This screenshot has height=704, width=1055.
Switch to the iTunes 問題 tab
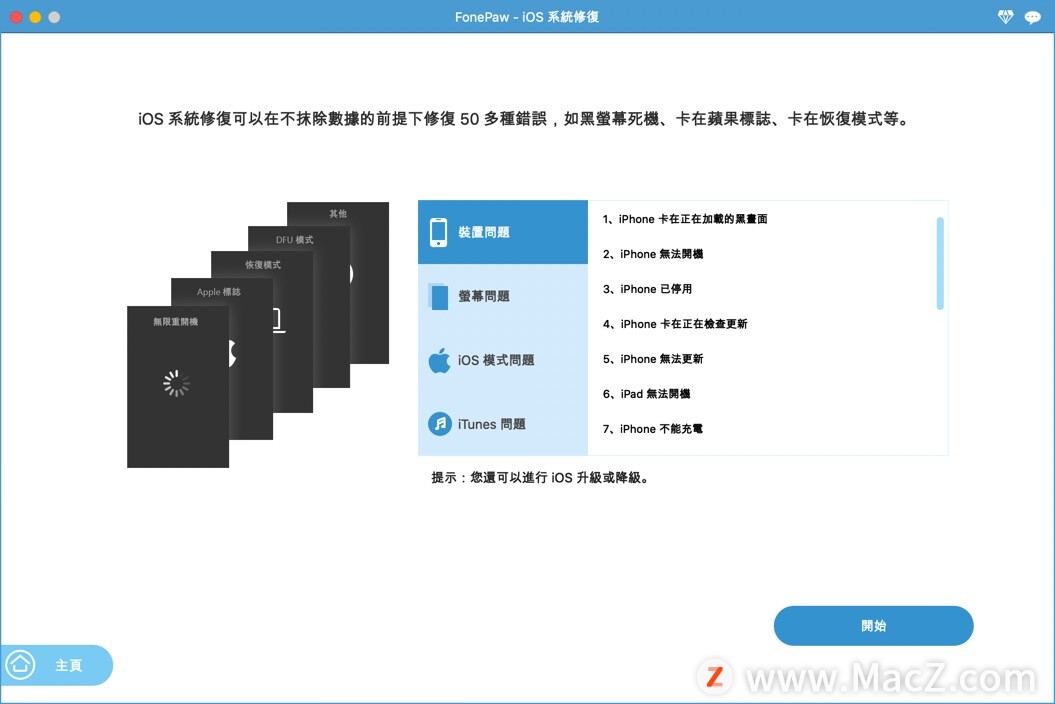(x=503, y=424)
